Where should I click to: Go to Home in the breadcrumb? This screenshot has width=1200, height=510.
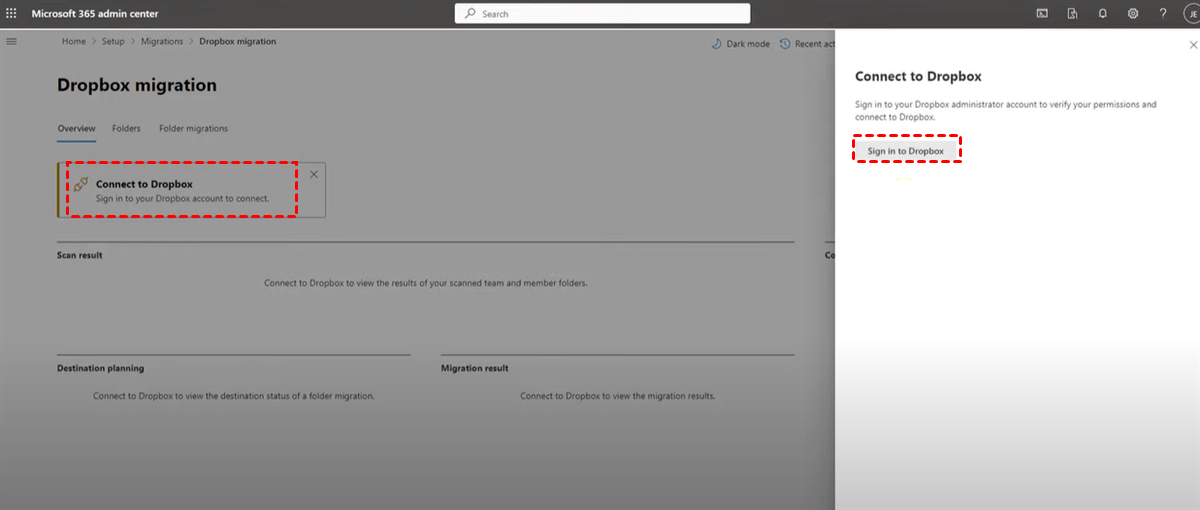[74, 41]
